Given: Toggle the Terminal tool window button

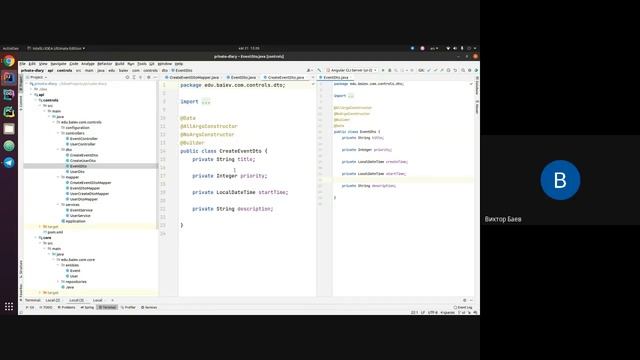Looking at the screenshot, I should tap(108, 307).
